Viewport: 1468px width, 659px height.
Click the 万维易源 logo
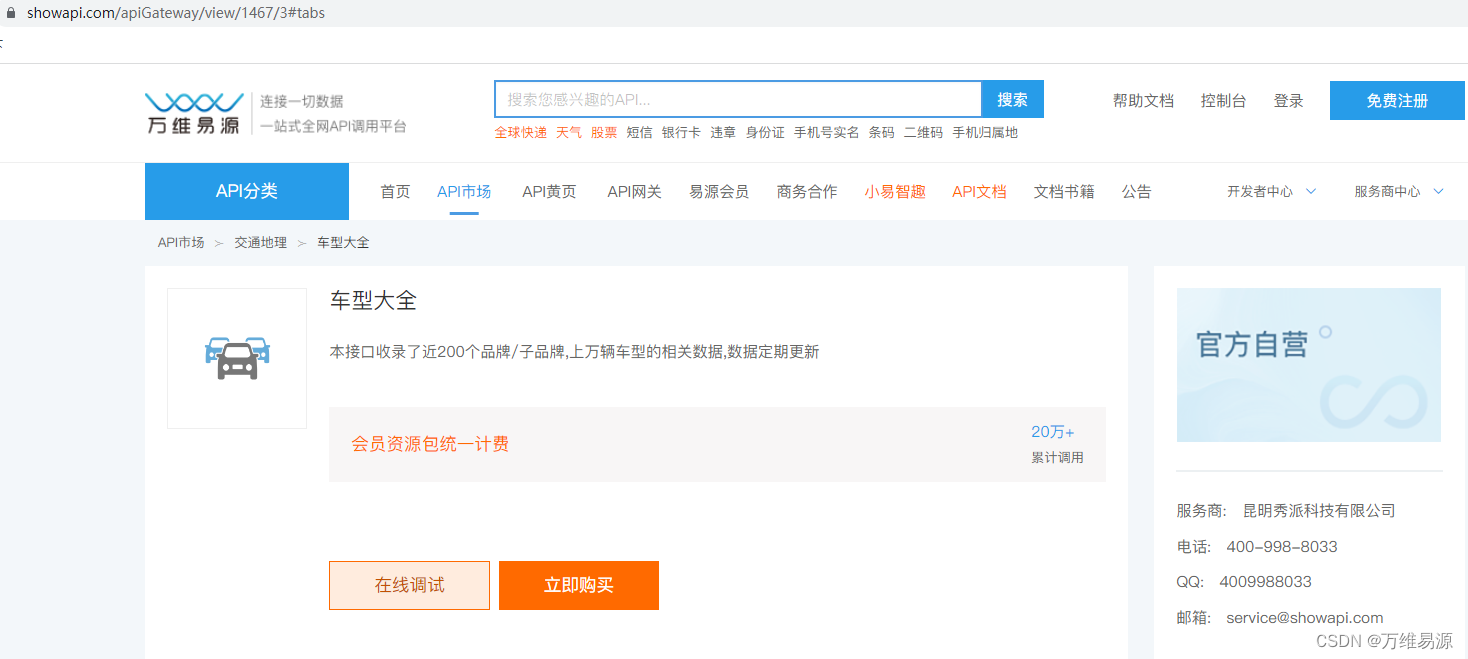click(194, 113)
